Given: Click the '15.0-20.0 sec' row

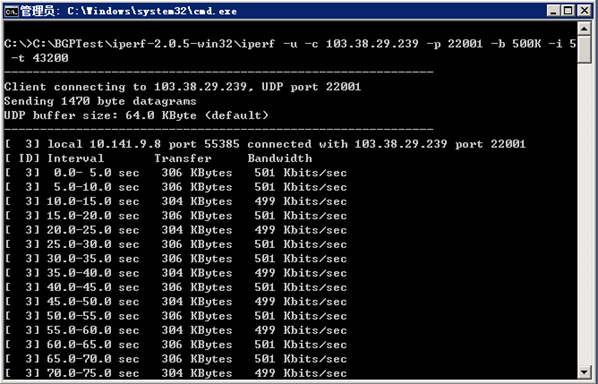Looking at the screenshot, I should [x=176, y=216].
